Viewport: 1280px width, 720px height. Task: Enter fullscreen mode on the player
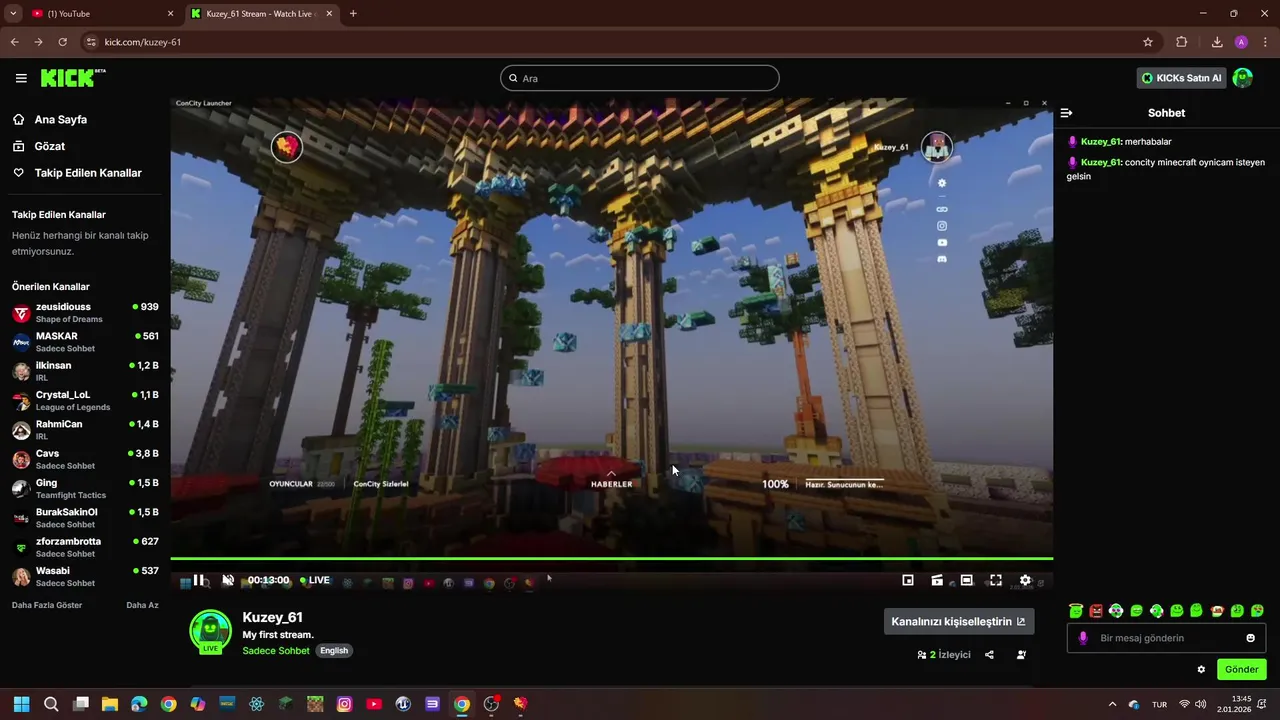[x=996, y=580]
